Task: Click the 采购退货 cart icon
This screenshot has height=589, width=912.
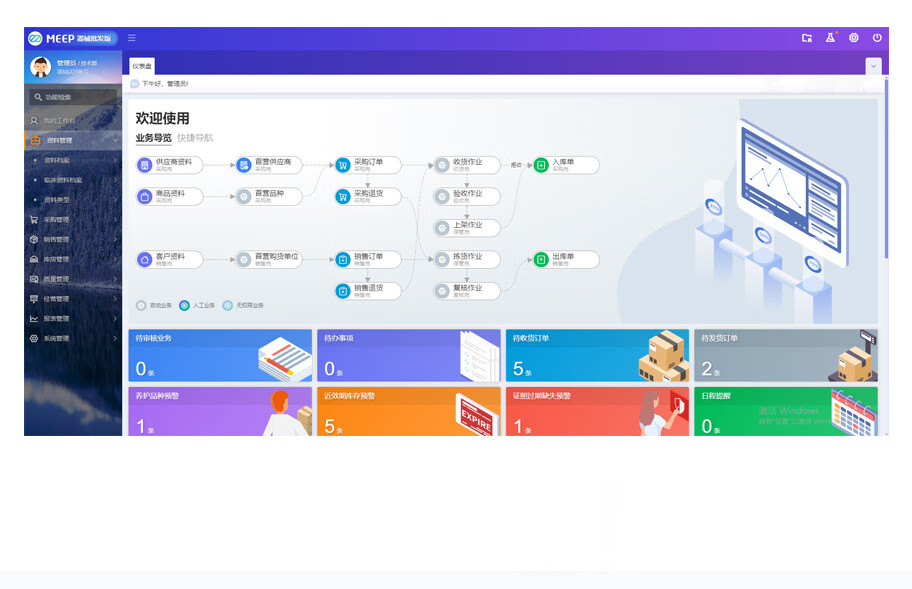Action: [343, 197]
